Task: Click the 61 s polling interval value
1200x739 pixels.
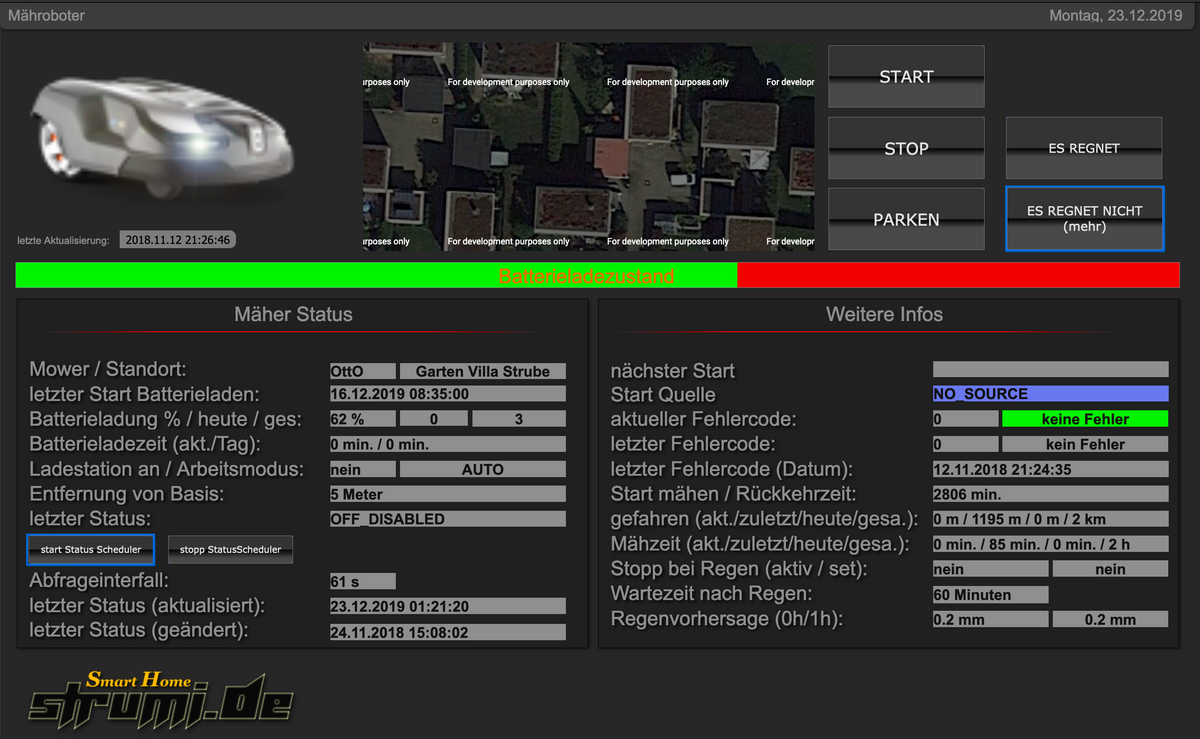Action: click(363, 581)
